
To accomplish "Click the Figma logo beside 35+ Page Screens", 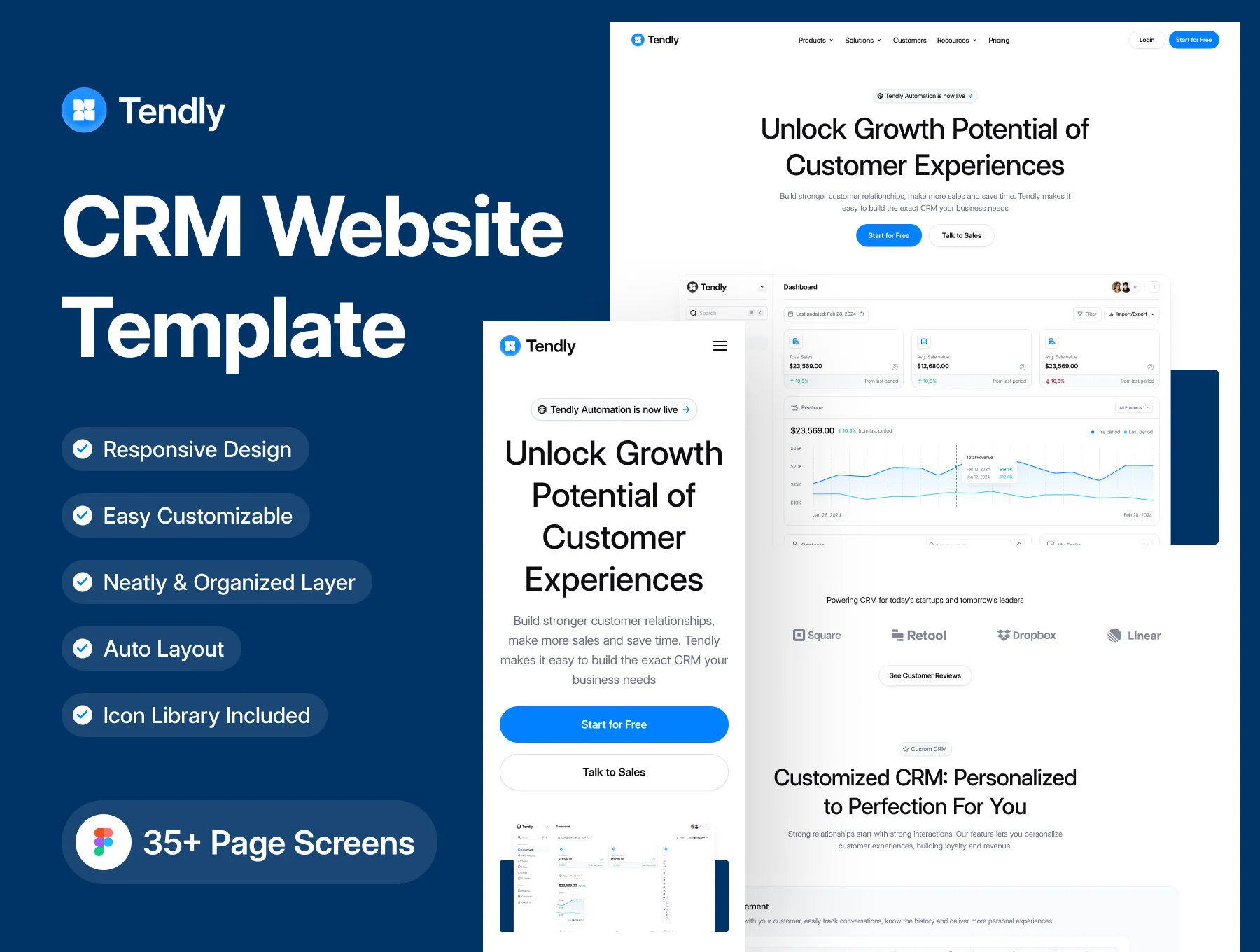I will point(104,842).
